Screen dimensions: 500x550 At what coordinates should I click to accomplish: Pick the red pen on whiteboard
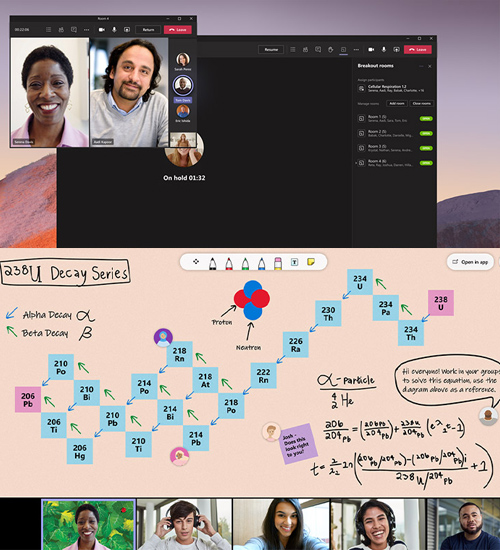pos(229,263)
